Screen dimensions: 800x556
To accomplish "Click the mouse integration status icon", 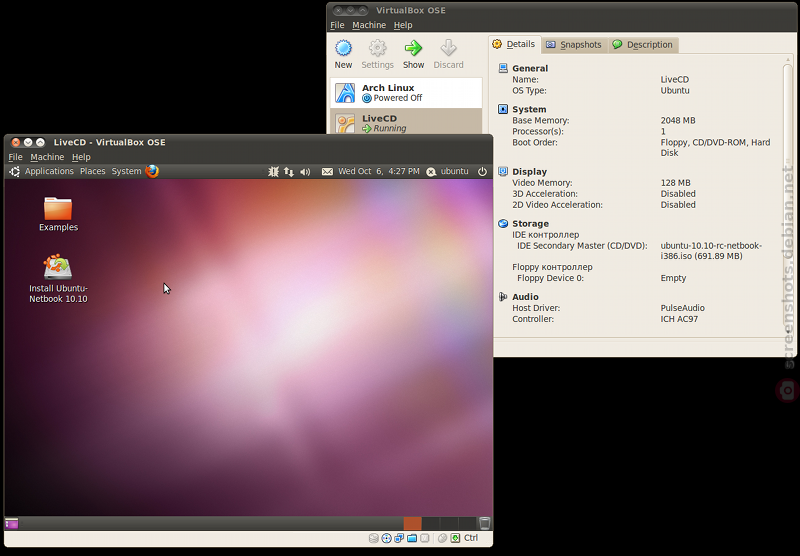I will [x=442, y=538].
